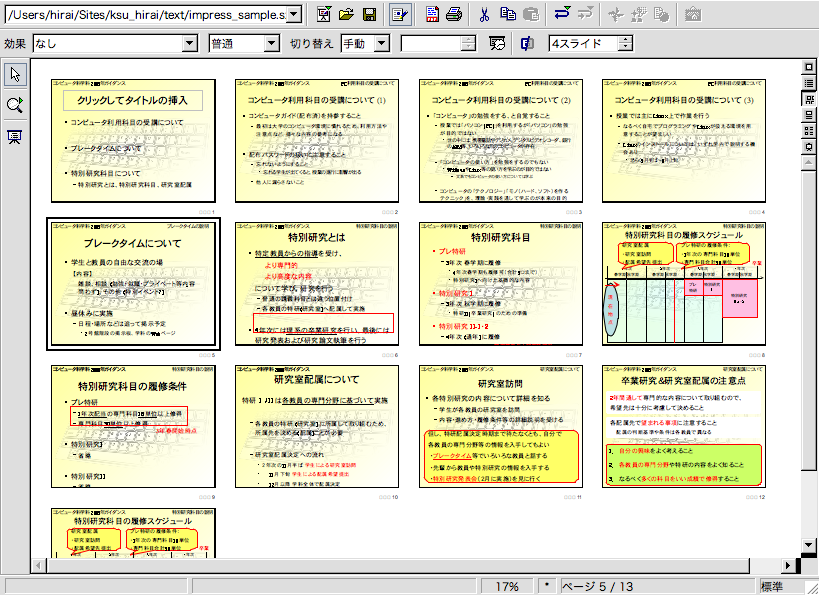This screenshot has width=819, height=595.
Task: Select slide 8 schedule chart thumbnail
Action: [684, 284]
